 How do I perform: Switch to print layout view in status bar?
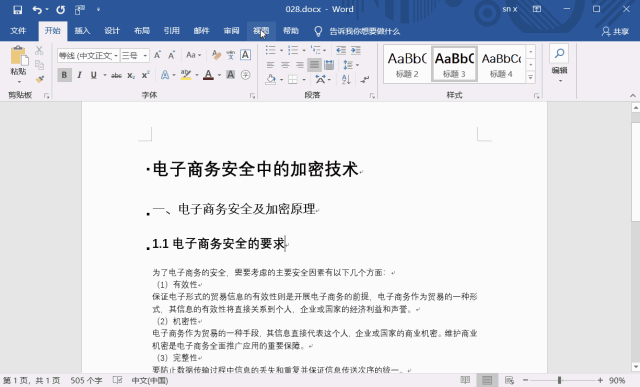coord(487,380)
